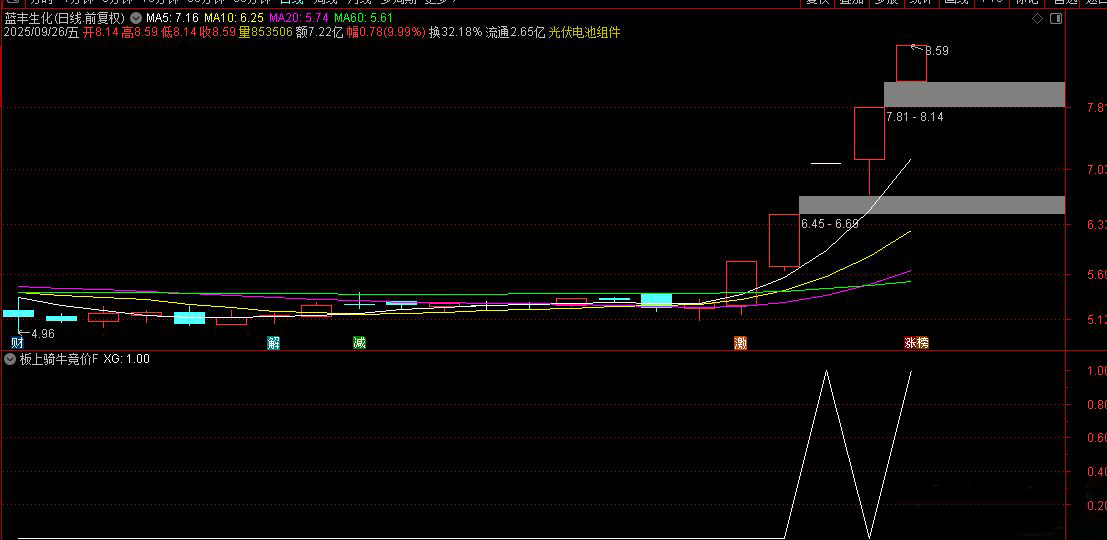
Task: Select the large cyan candle near the green MA line
Action: tap(657, 300)
